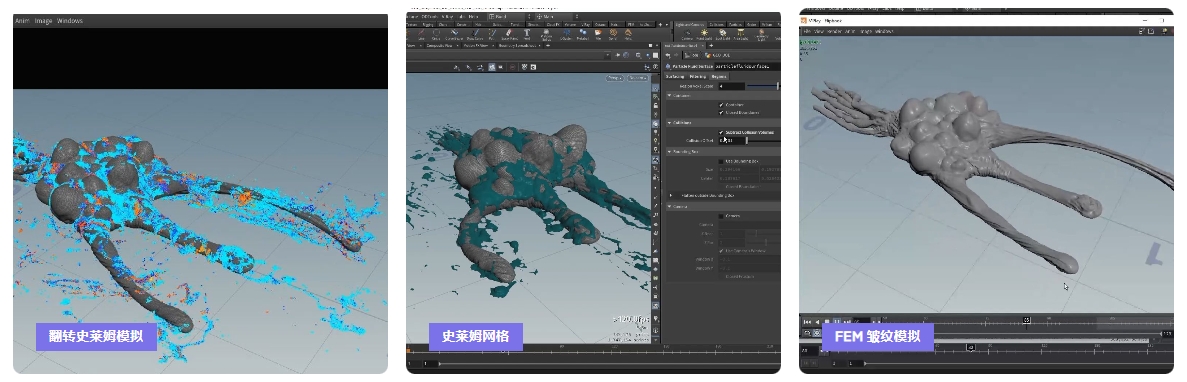
Task: Open the File menu in MPlay window
Action: tap(808, 32)
